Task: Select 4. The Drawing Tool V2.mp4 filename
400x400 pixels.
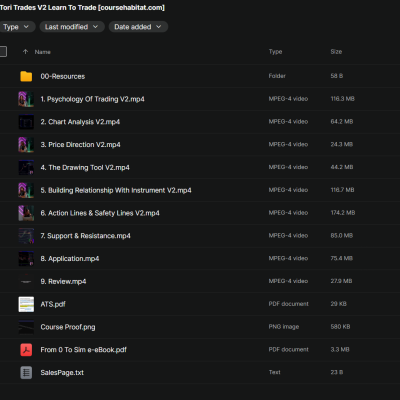Action: pyautogui.click(x=85, y=167)
